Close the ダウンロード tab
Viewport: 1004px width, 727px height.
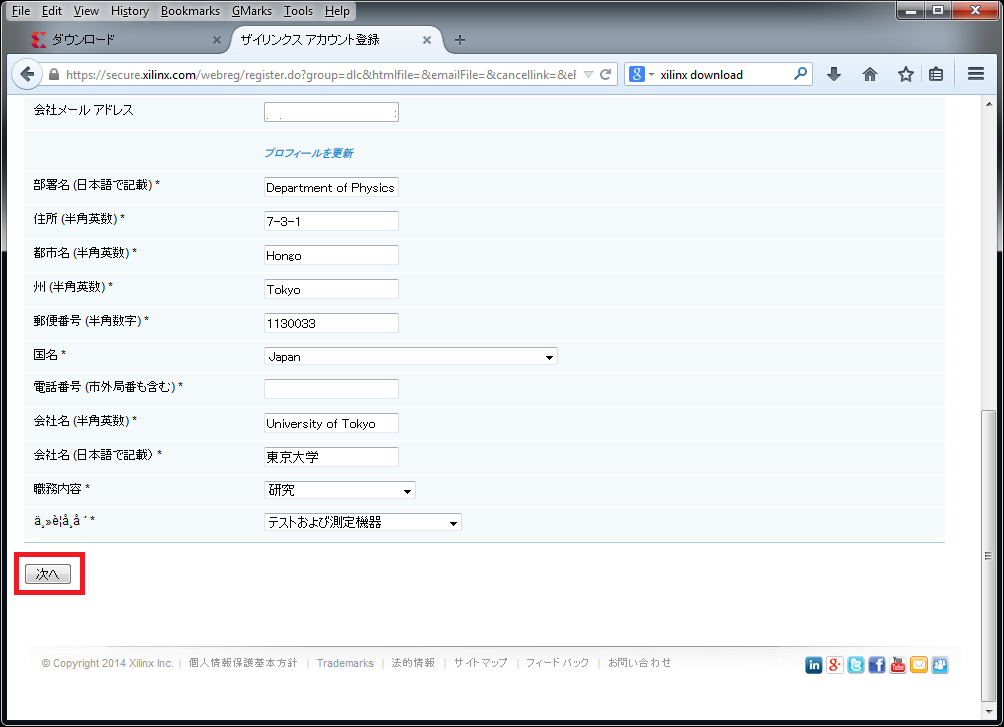click(216, 40)
